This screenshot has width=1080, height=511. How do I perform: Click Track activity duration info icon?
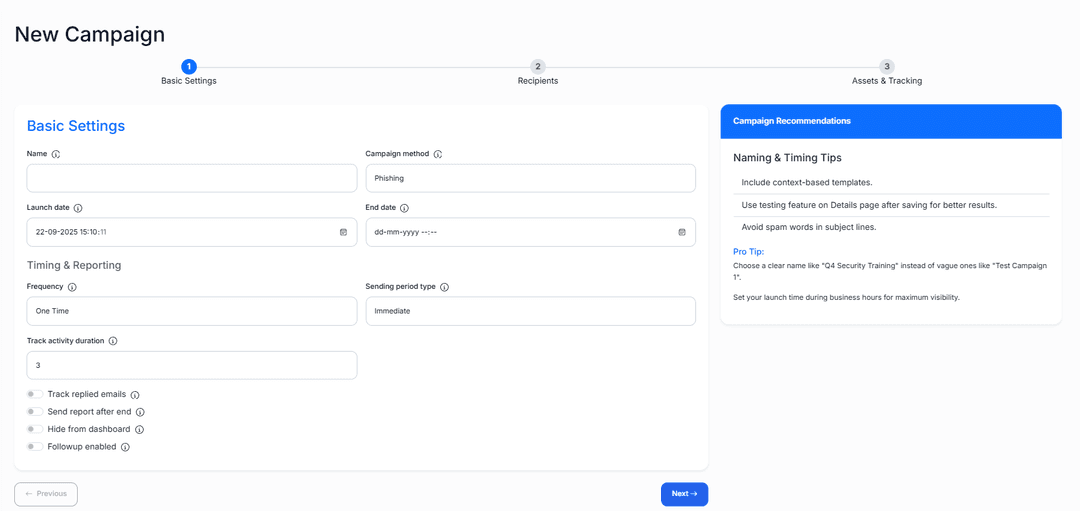coord(113,341)
